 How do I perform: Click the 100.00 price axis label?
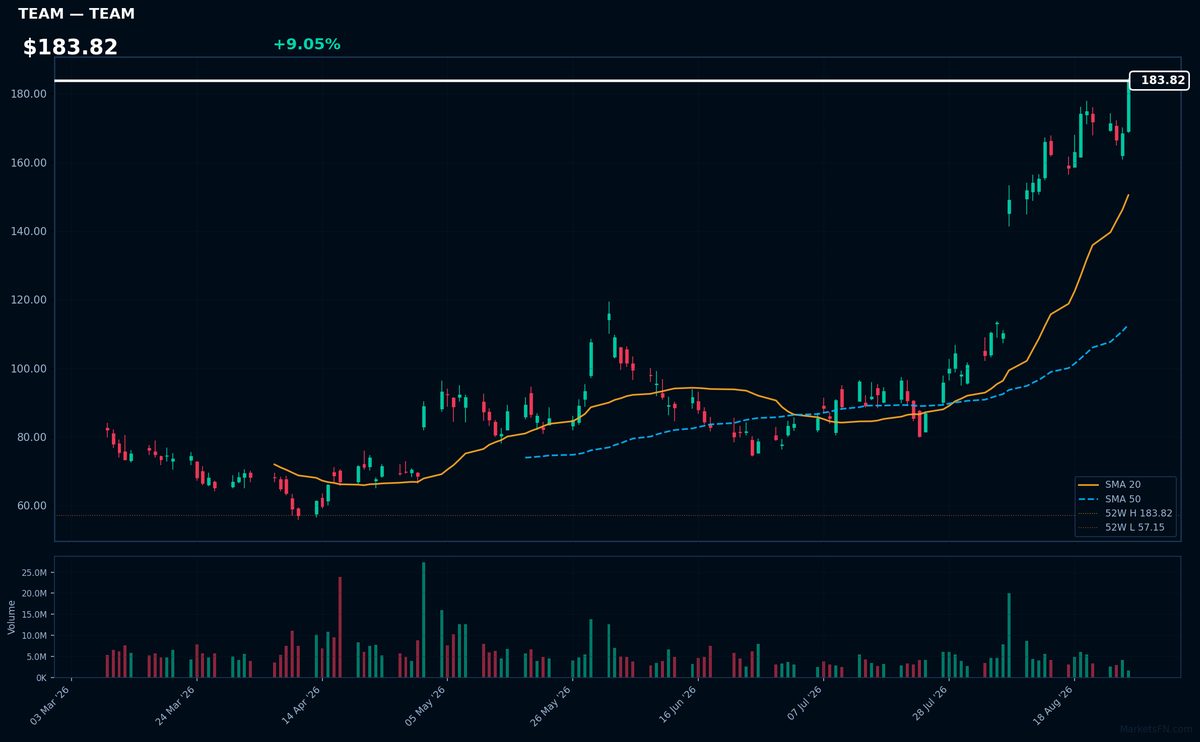click(x=30, y=369)
